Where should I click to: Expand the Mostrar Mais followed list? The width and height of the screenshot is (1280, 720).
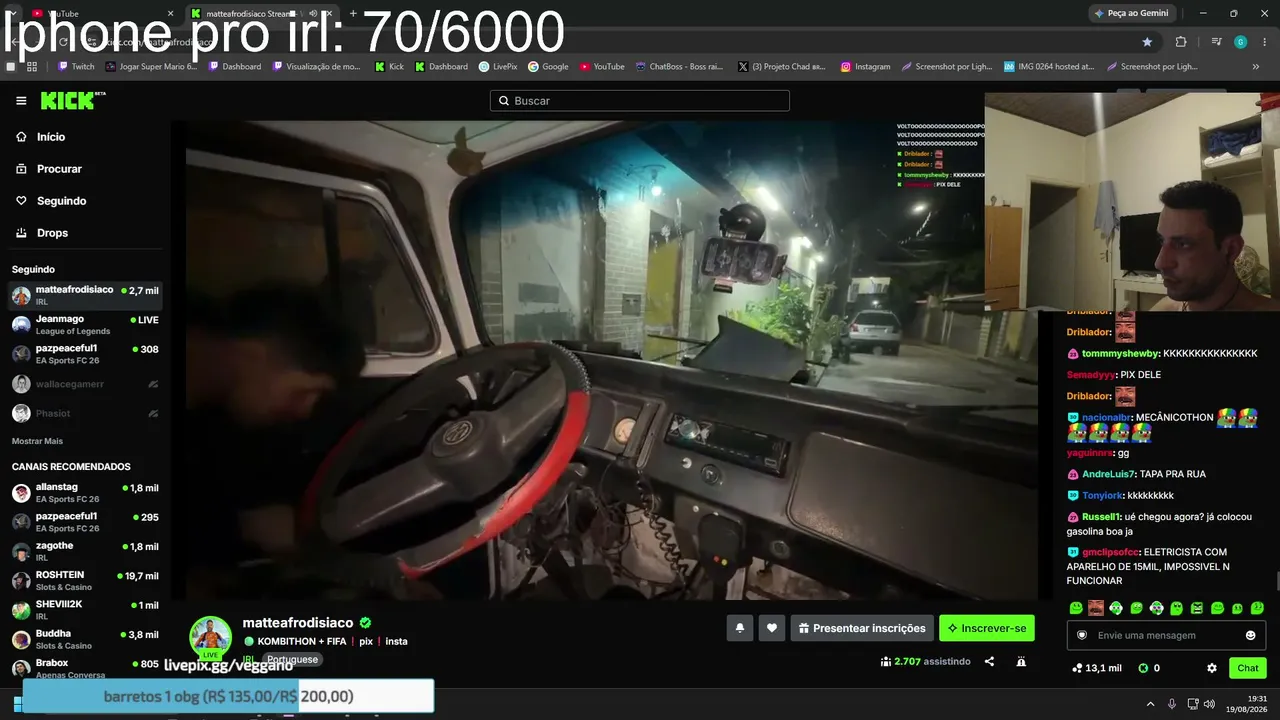(x=37, y=441)
